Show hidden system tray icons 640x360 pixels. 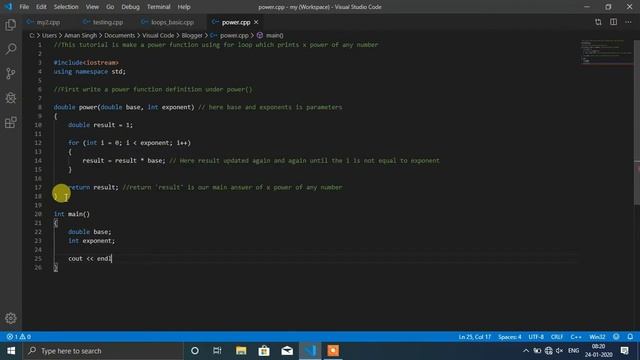coord(526,351)
